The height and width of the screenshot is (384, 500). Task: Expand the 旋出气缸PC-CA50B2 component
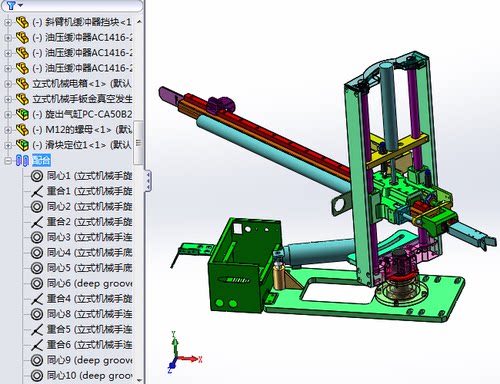tap(7, 114)
